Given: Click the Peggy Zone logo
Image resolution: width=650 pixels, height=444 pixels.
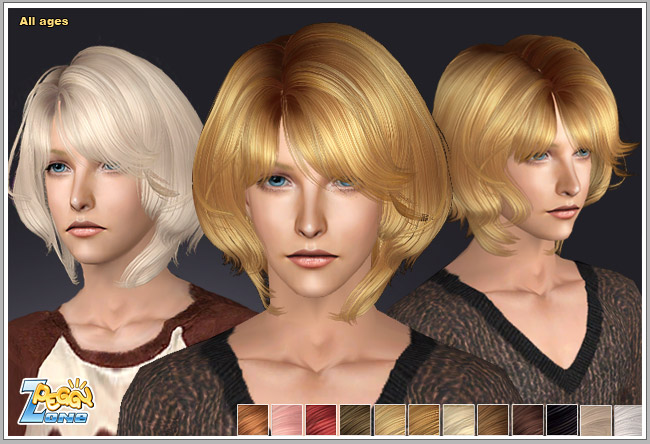Looking at the screenshot, I should 56,401.
